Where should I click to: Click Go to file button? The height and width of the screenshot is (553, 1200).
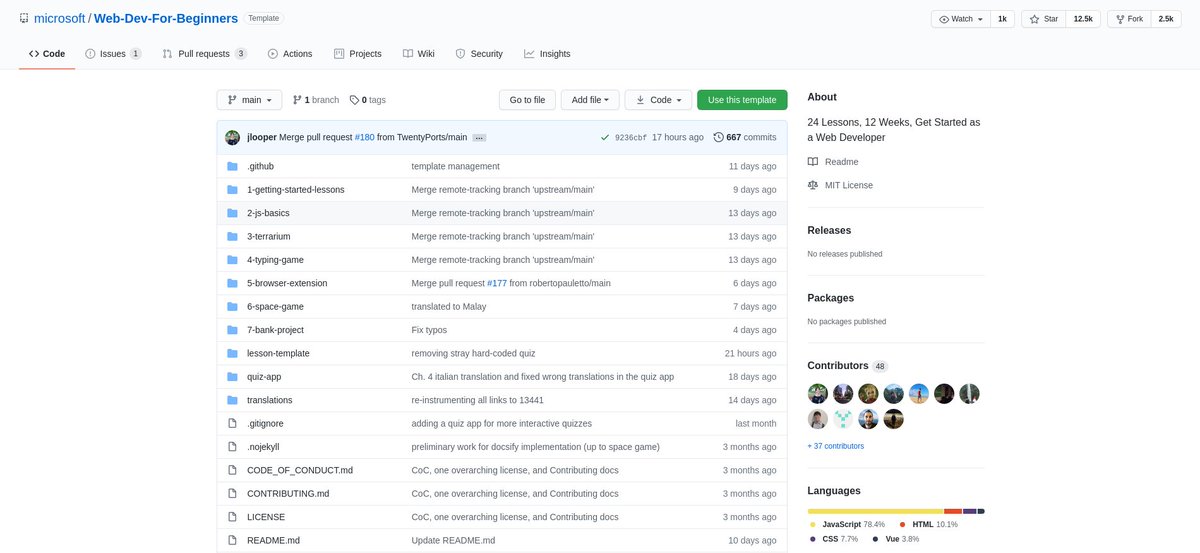coord(527,100)
